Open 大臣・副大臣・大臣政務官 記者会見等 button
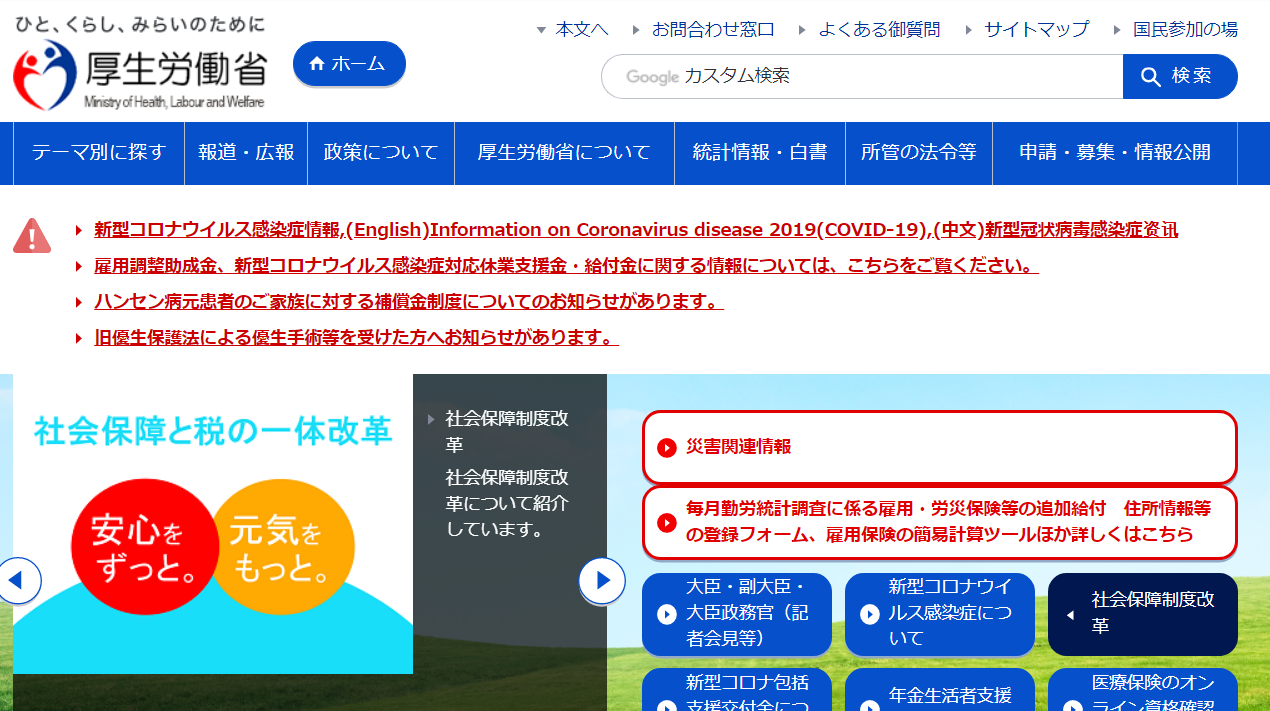The image size is (1270, 711). click(737, 614)
